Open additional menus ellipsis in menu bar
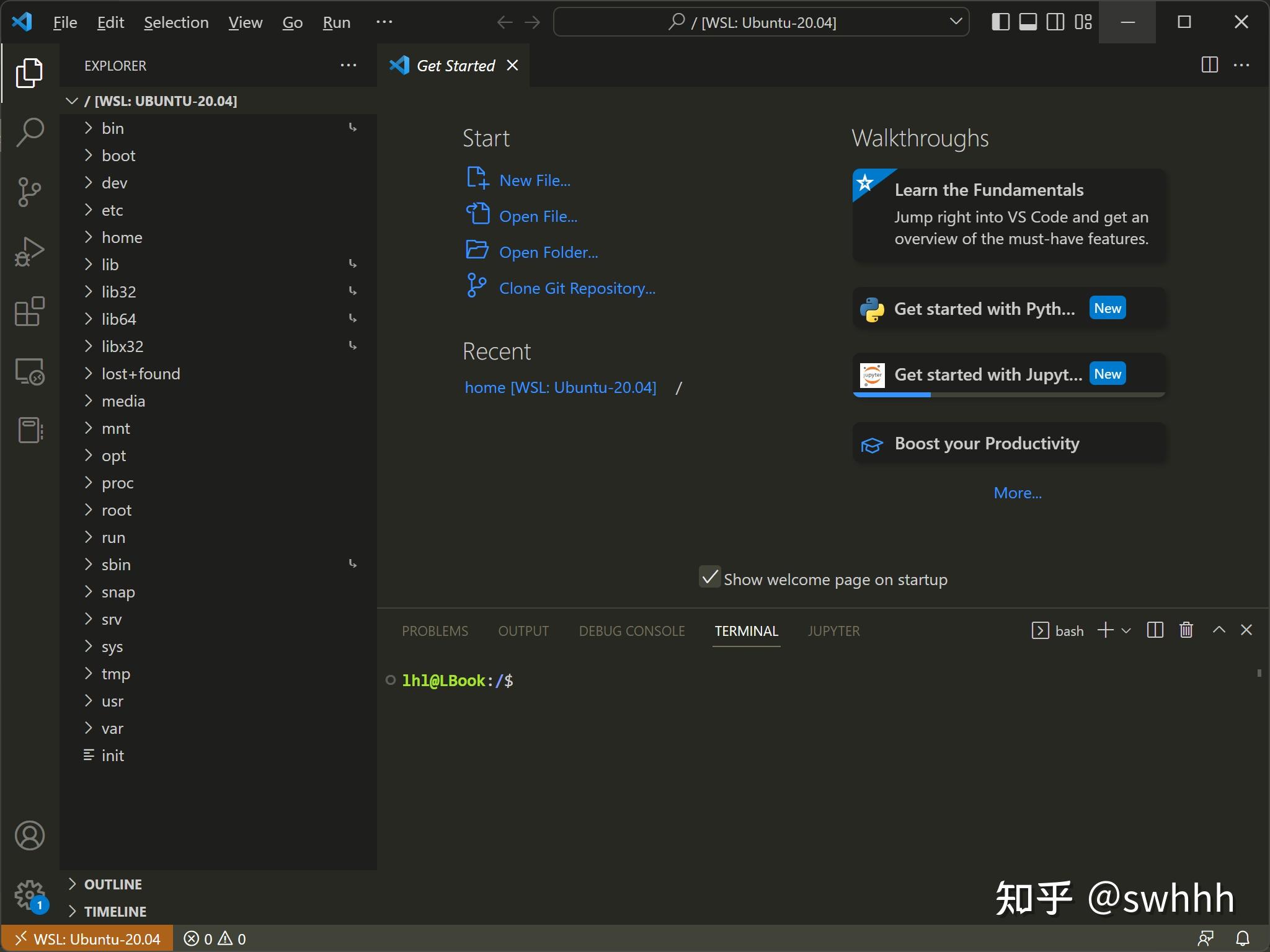 384,22
